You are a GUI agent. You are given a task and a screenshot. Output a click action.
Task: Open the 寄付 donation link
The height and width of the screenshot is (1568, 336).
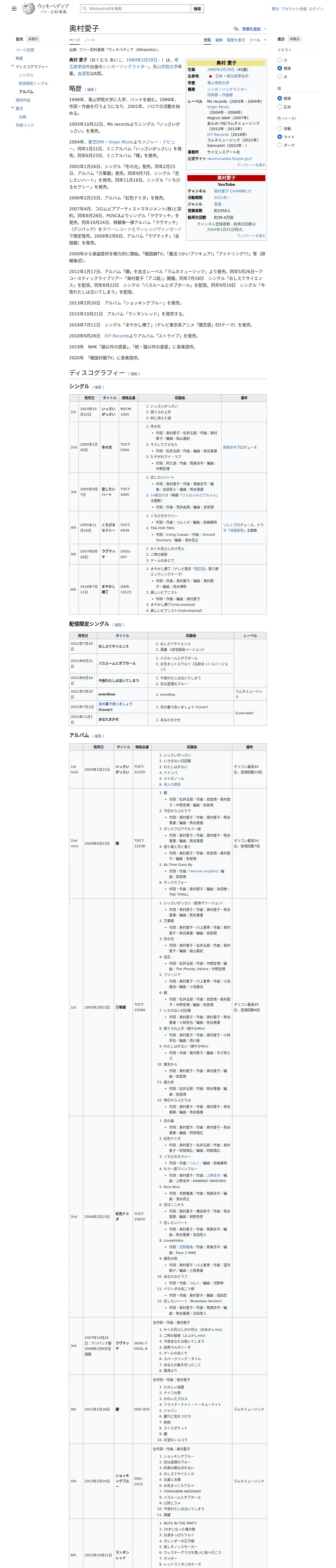(275, 9)
